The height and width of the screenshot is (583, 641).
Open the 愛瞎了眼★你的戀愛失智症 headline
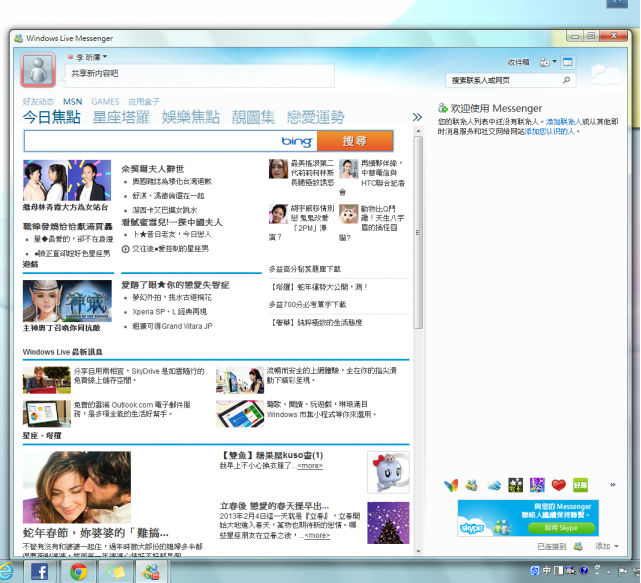tap(175, 285)
